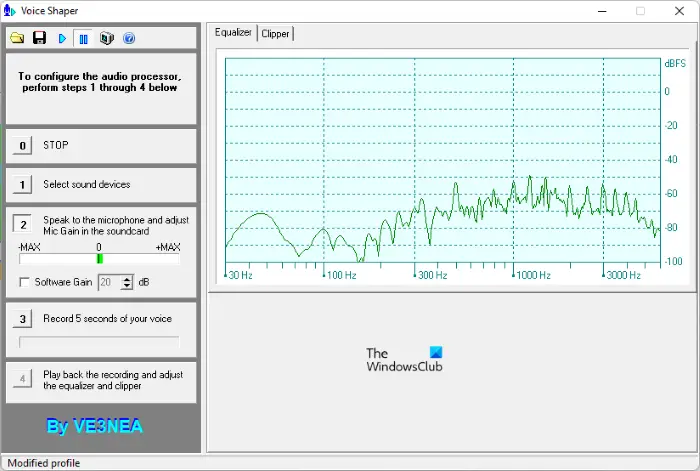Close the Voice Shaper window

click(679, 11)
